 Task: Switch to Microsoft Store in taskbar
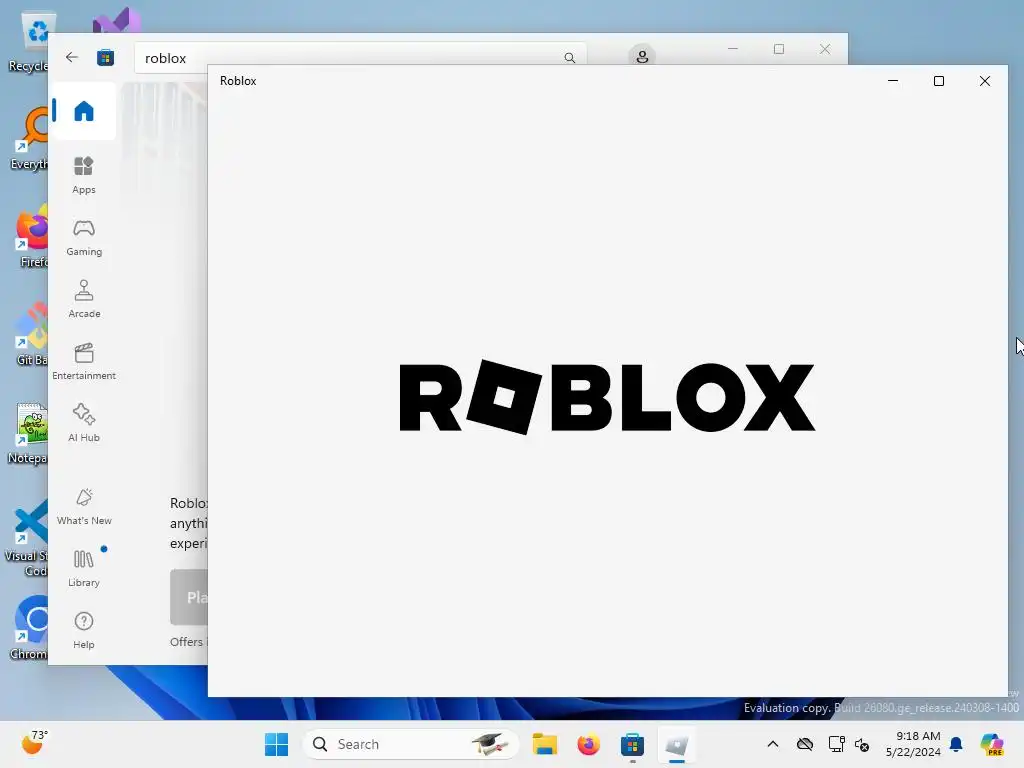(x=632, y=744)
